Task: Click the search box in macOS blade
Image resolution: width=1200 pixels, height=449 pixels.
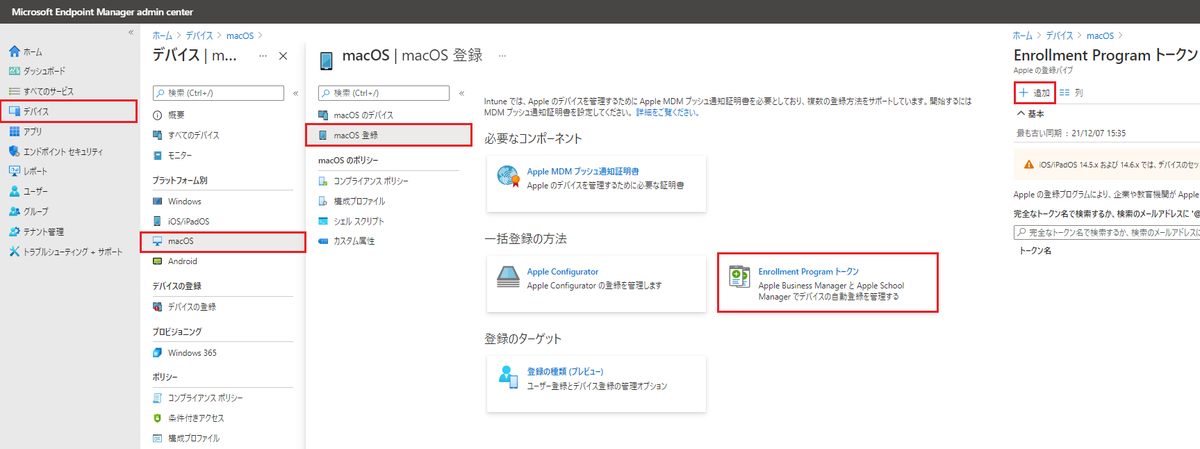Action: click(384, 93)
